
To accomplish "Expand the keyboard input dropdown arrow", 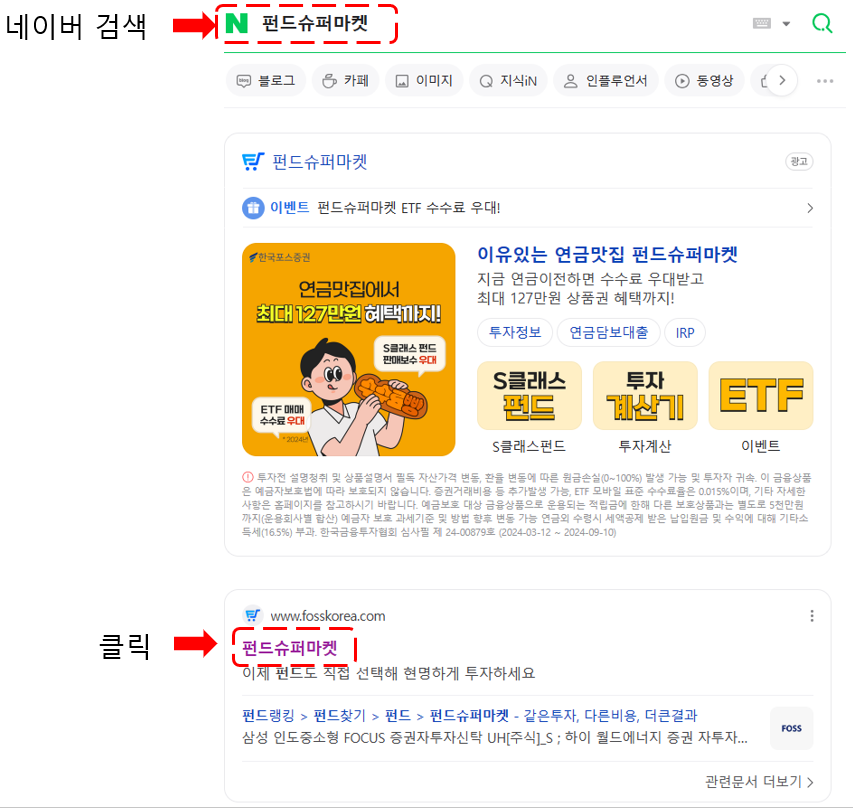I will pos(786,24).
